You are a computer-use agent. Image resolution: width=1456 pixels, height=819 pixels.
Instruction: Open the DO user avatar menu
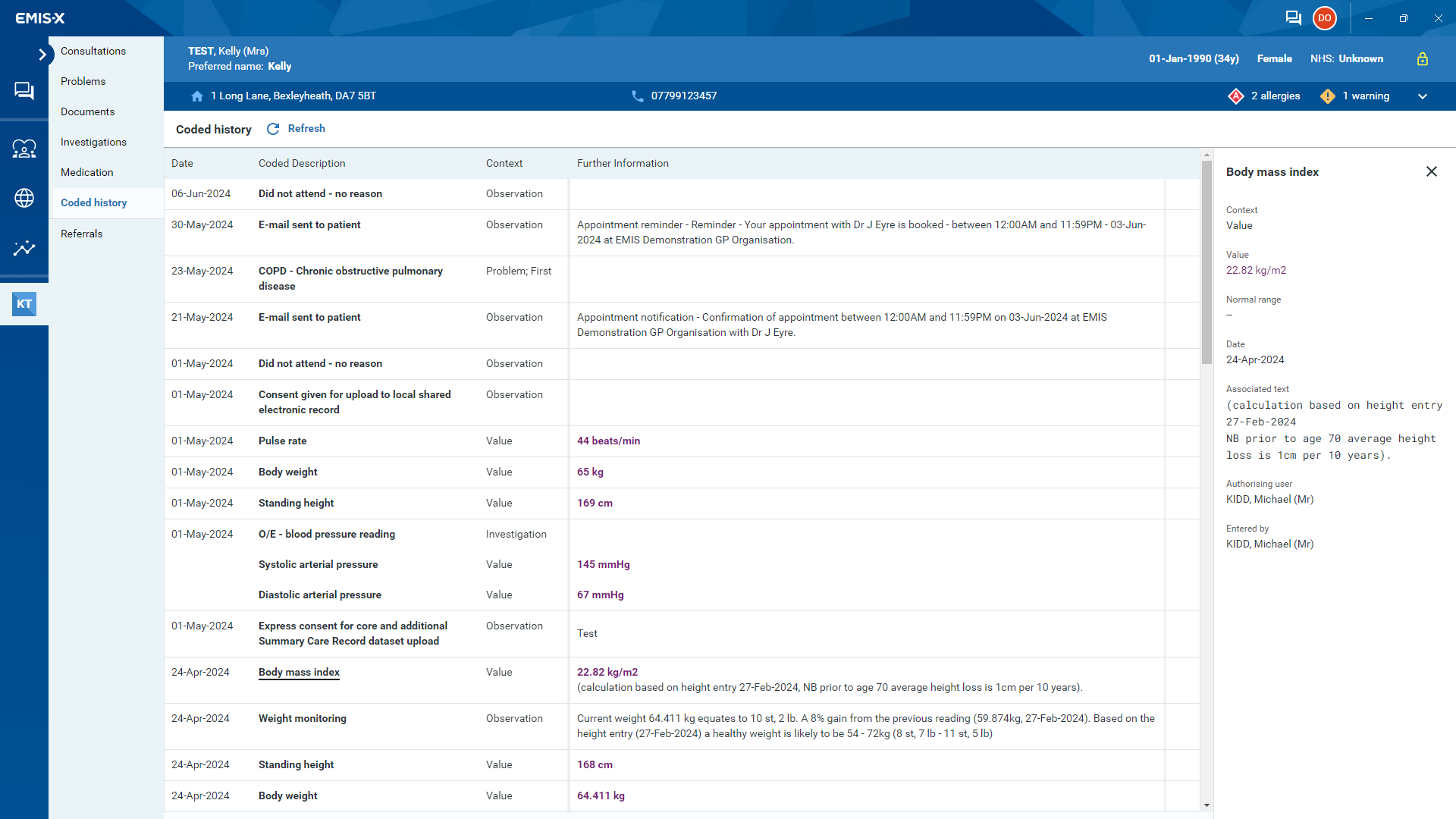1325,18
